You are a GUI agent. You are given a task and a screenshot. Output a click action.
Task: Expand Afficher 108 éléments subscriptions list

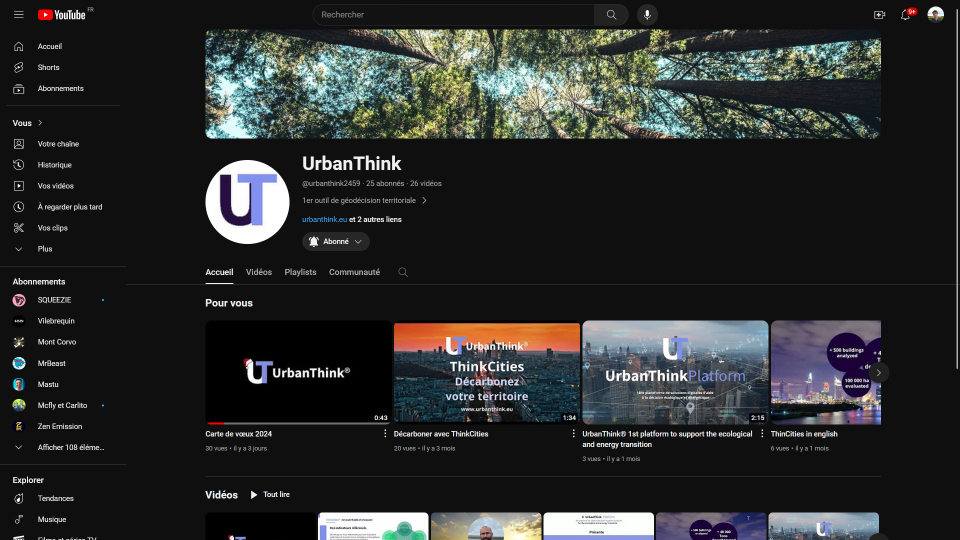pos(70,447)
